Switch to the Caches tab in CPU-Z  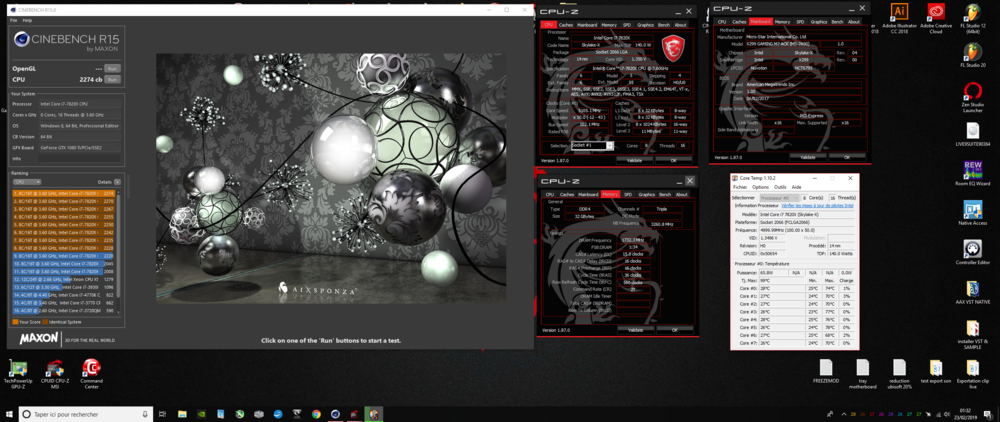[x=566, y=25]
